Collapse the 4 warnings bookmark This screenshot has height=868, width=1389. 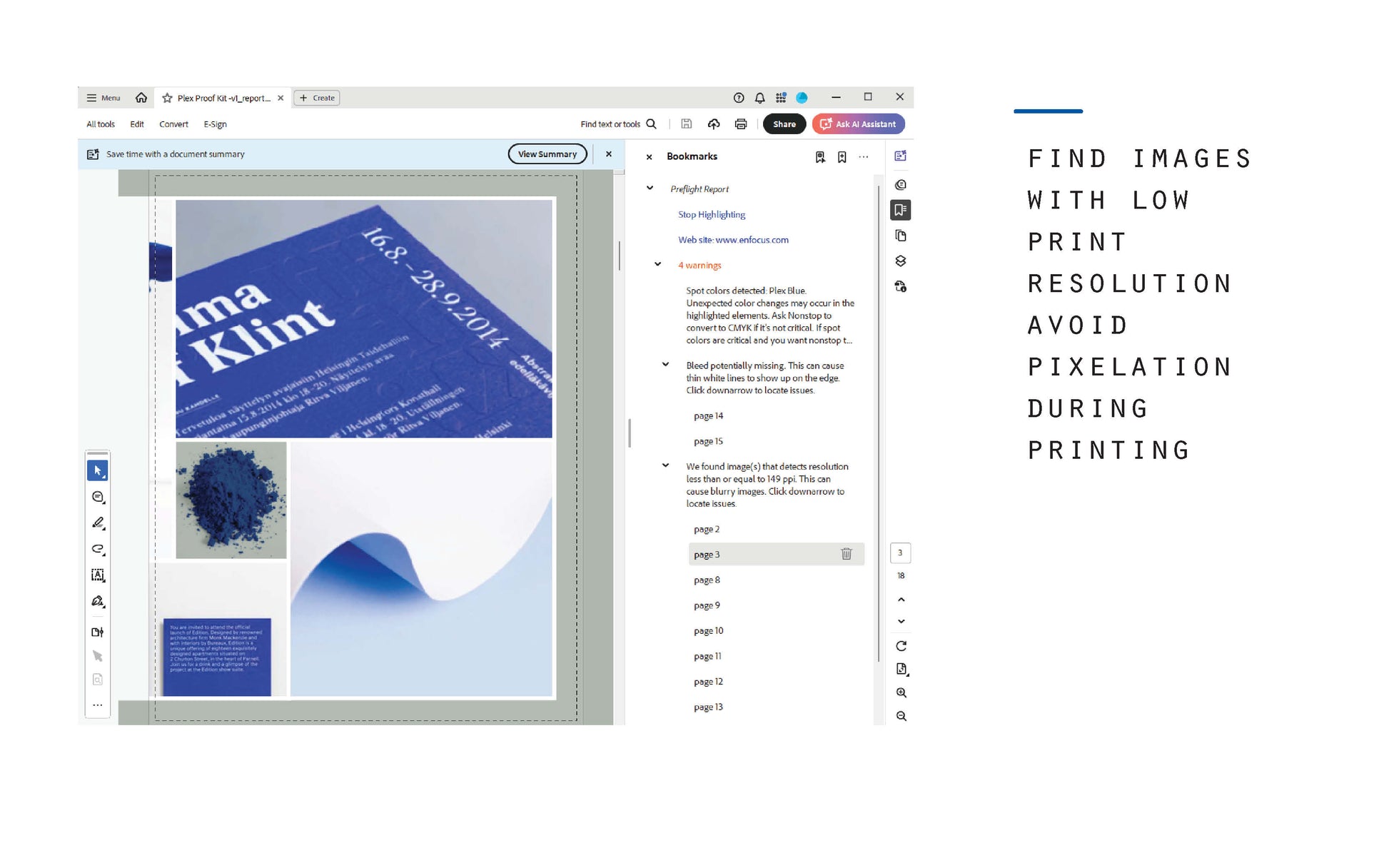[657, 265]
